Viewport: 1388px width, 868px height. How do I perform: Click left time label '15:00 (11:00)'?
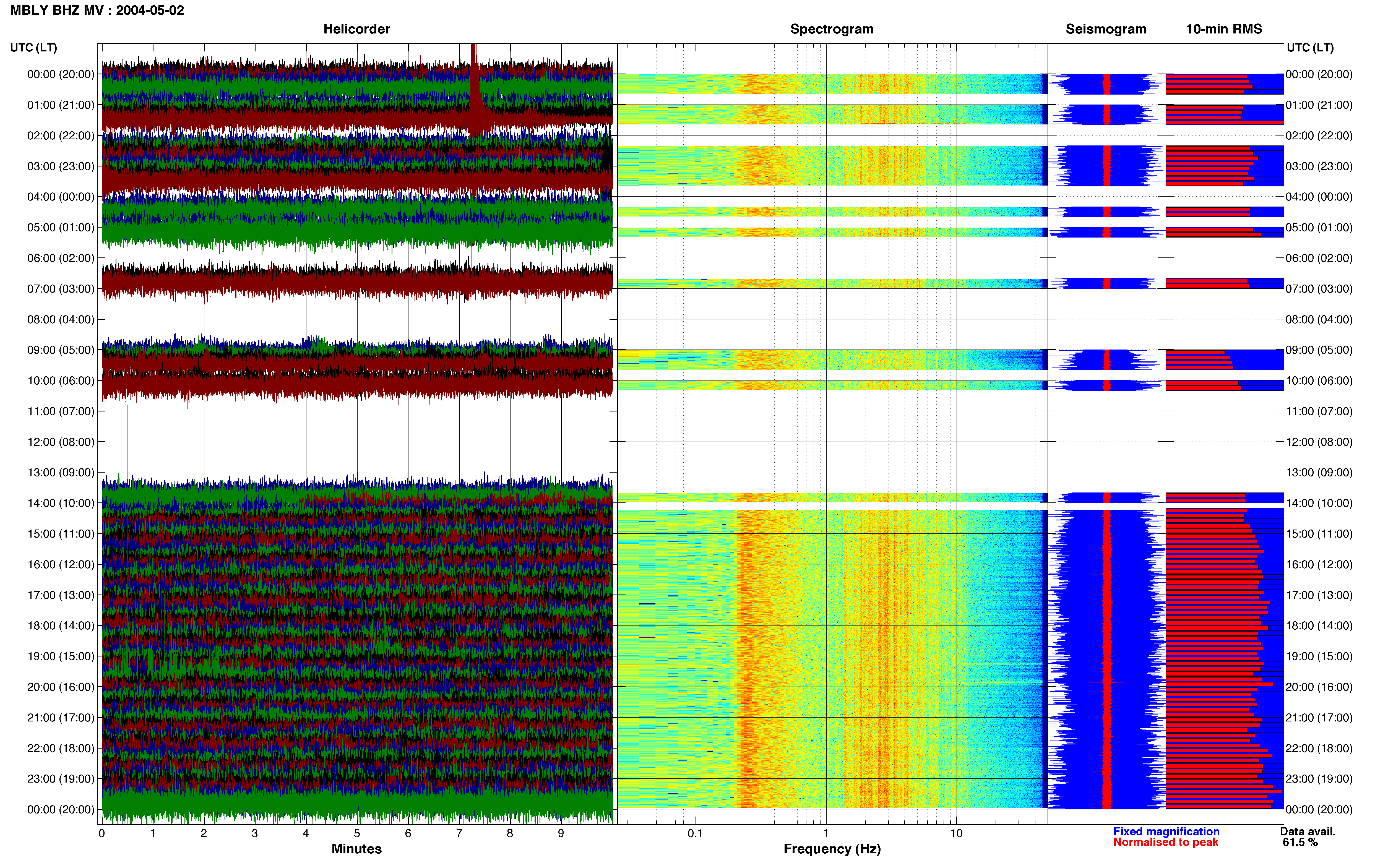61,534
